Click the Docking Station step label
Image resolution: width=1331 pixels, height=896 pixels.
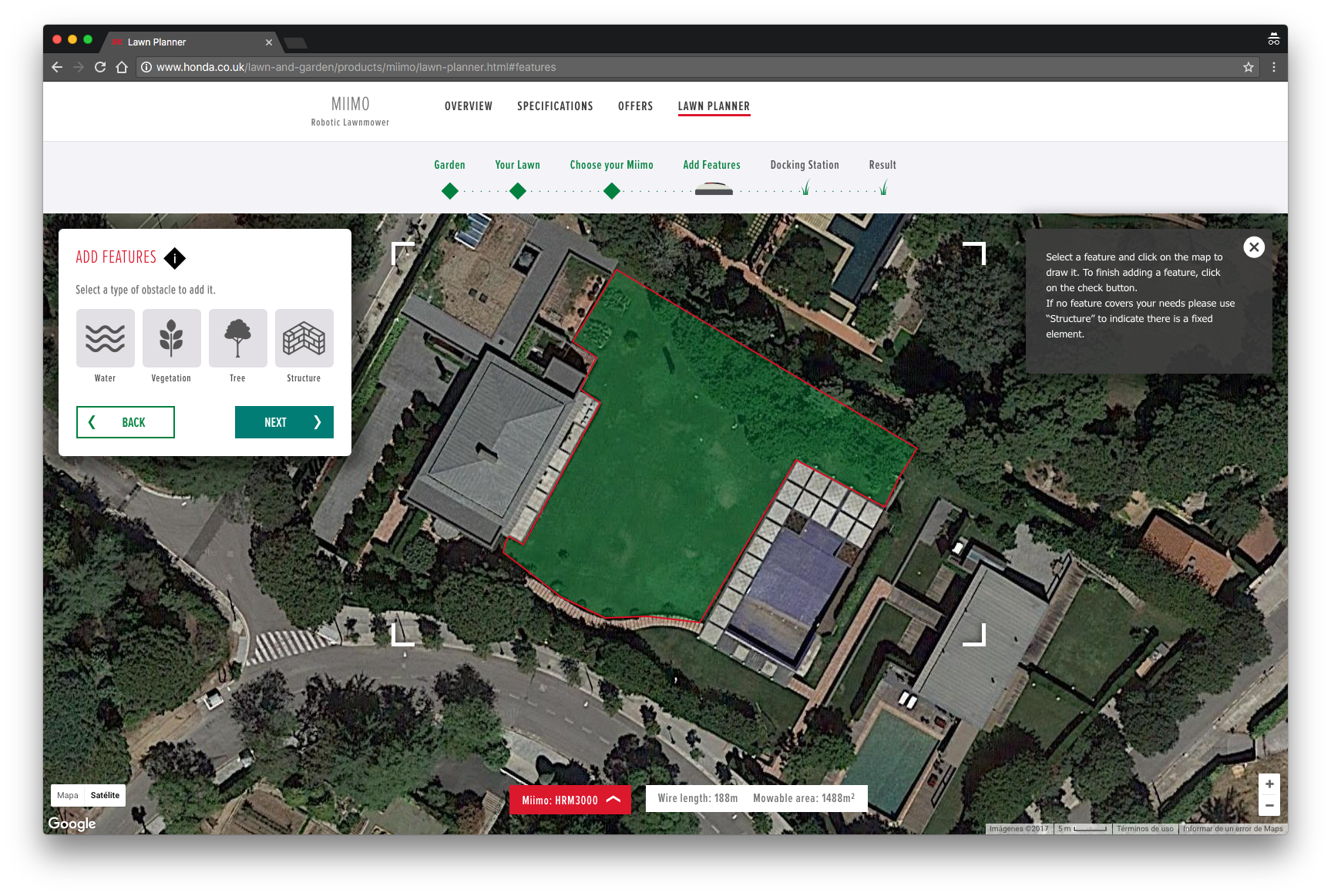[805, 165]
